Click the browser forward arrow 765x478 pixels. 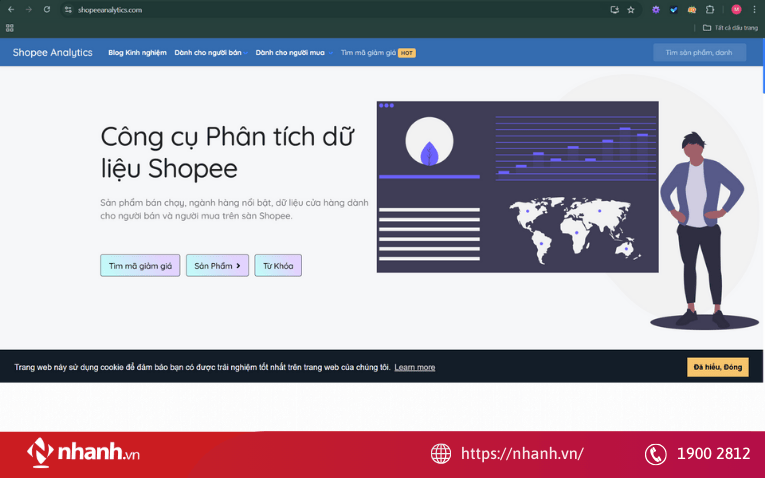[x=29, y=9]
